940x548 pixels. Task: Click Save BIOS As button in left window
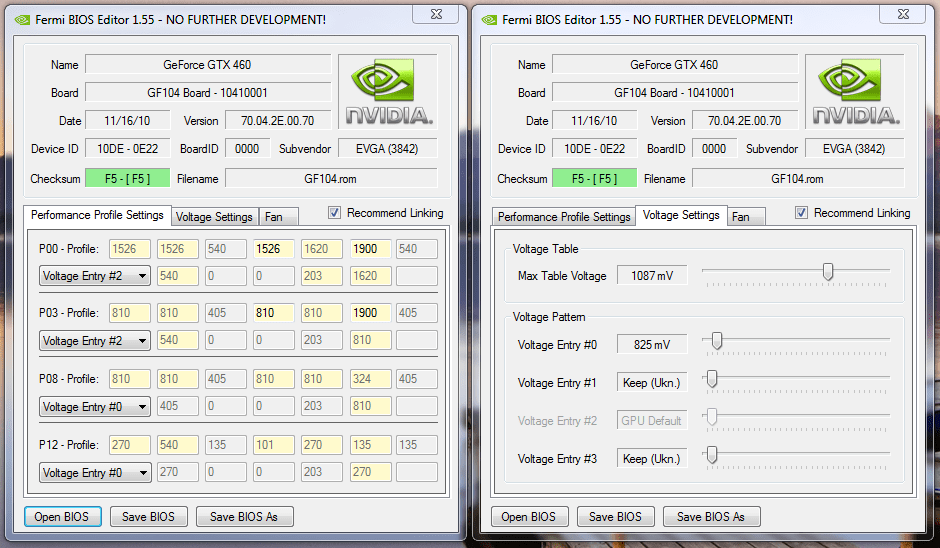[244, 517]
